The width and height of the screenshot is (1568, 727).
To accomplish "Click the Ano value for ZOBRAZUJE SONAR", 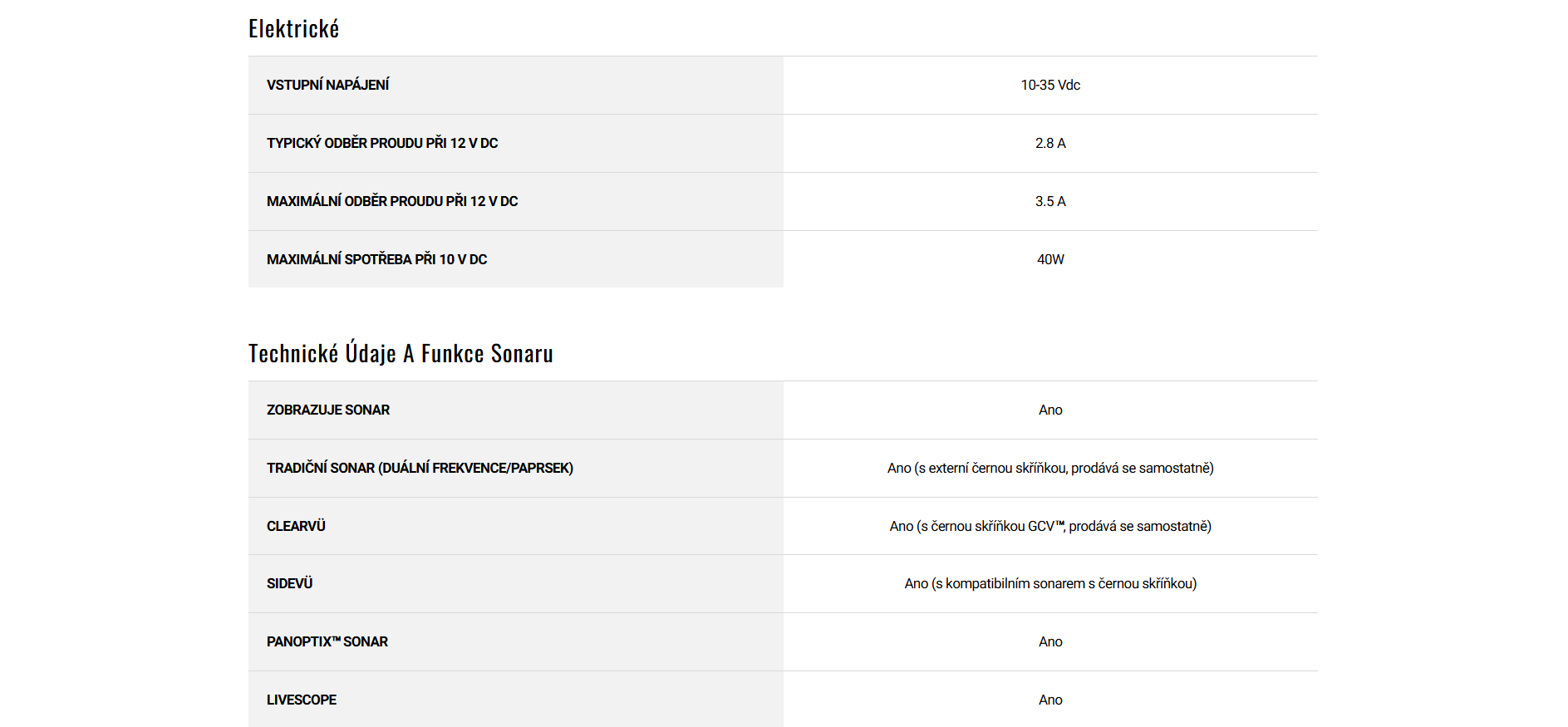I will [x=1050, y=410].
